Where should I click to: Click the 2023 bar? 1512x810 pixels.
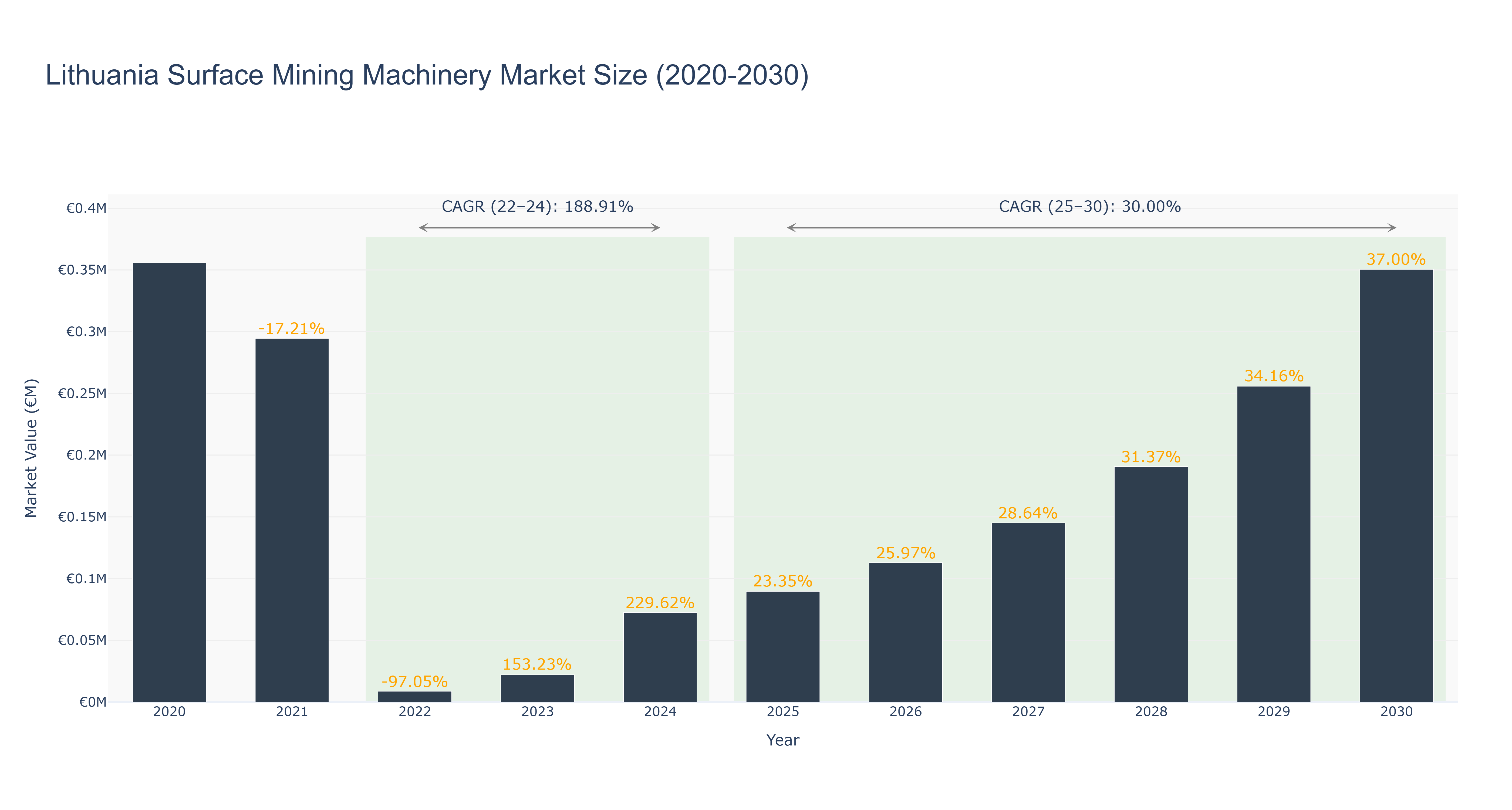[538, 688]
